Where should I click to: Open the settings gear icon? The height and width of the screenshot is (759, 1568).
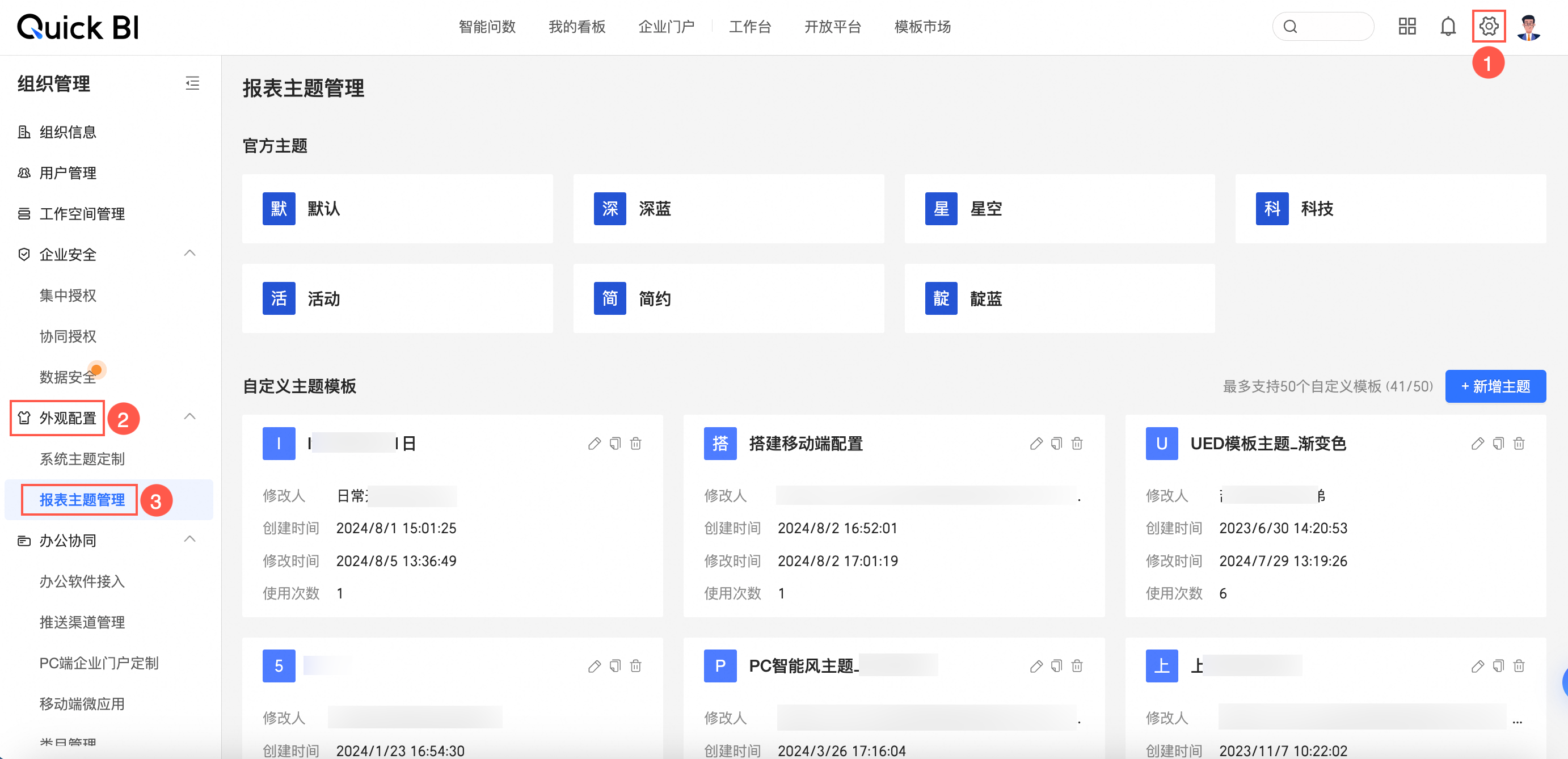tap(1488, 26)
